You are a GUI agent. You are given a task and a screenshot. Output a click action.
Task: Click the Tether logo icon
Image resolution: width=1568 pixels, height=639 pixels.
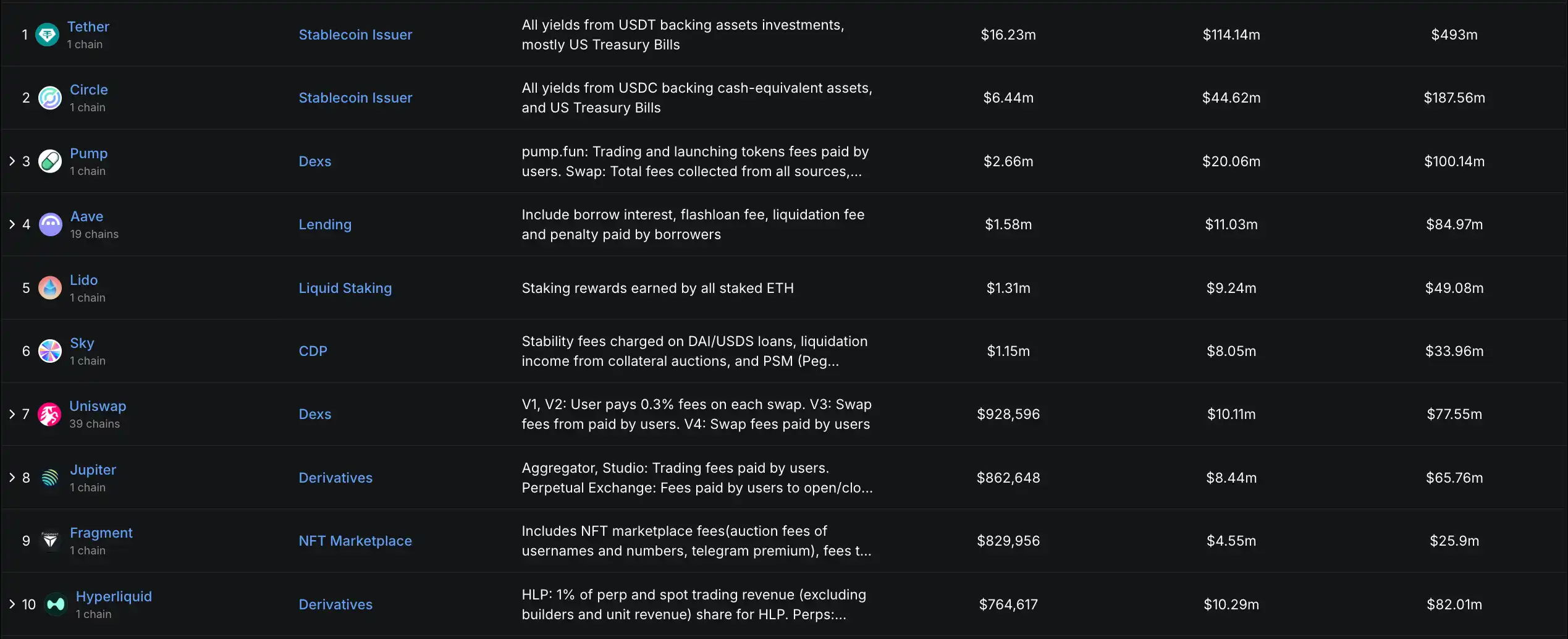coord(47,35)
